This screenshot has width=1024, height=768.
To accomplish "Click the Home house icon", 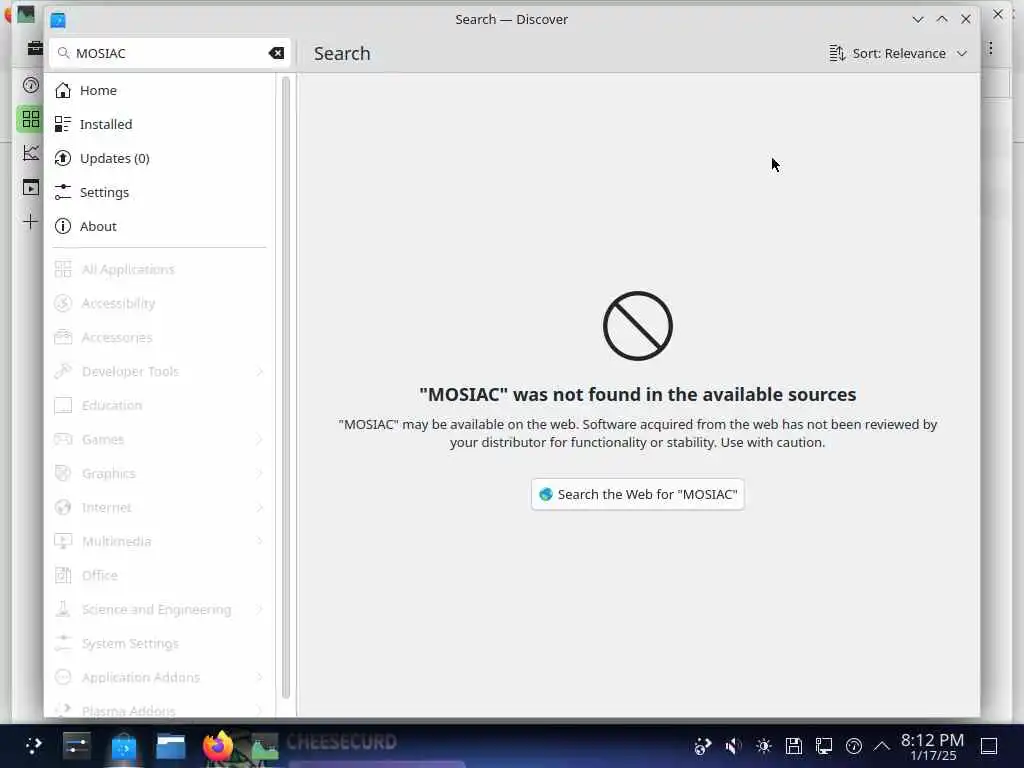I will [63, 90].
